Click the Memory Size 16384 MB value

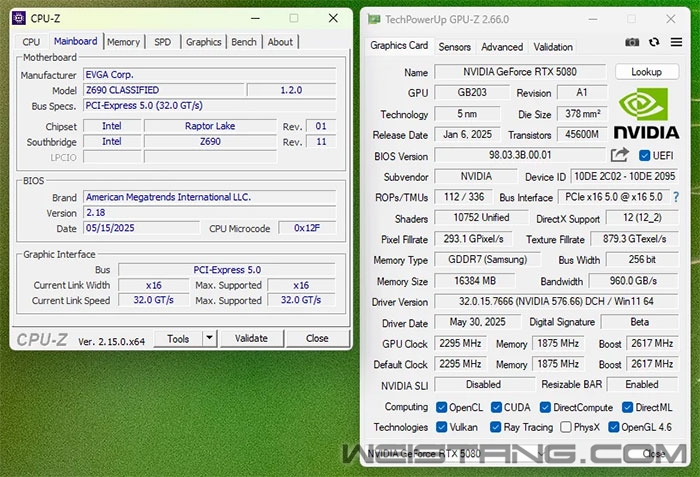[475, 280]
